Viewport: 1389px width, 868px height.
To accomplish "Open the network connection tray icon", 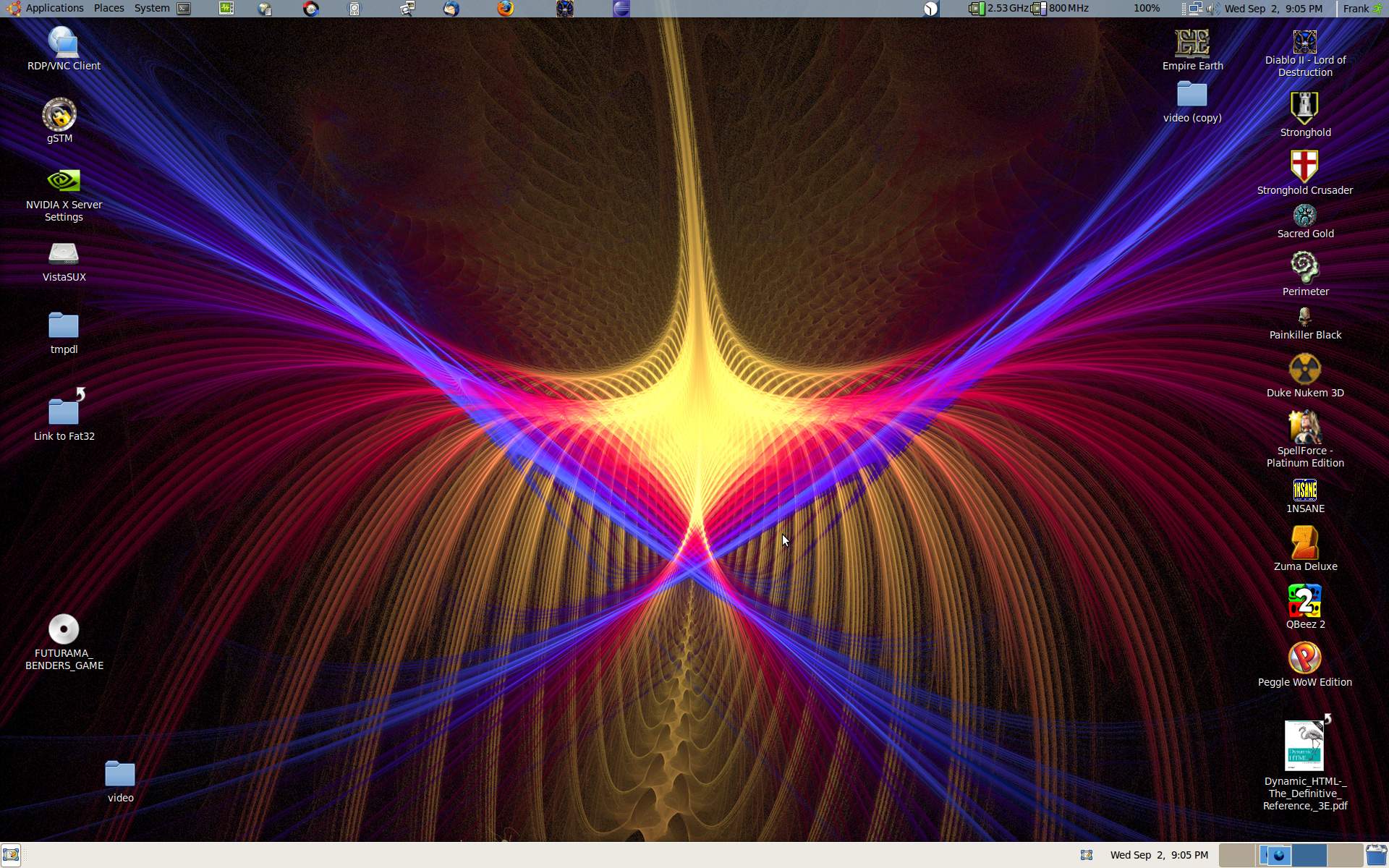I will tap(1195, 9).
